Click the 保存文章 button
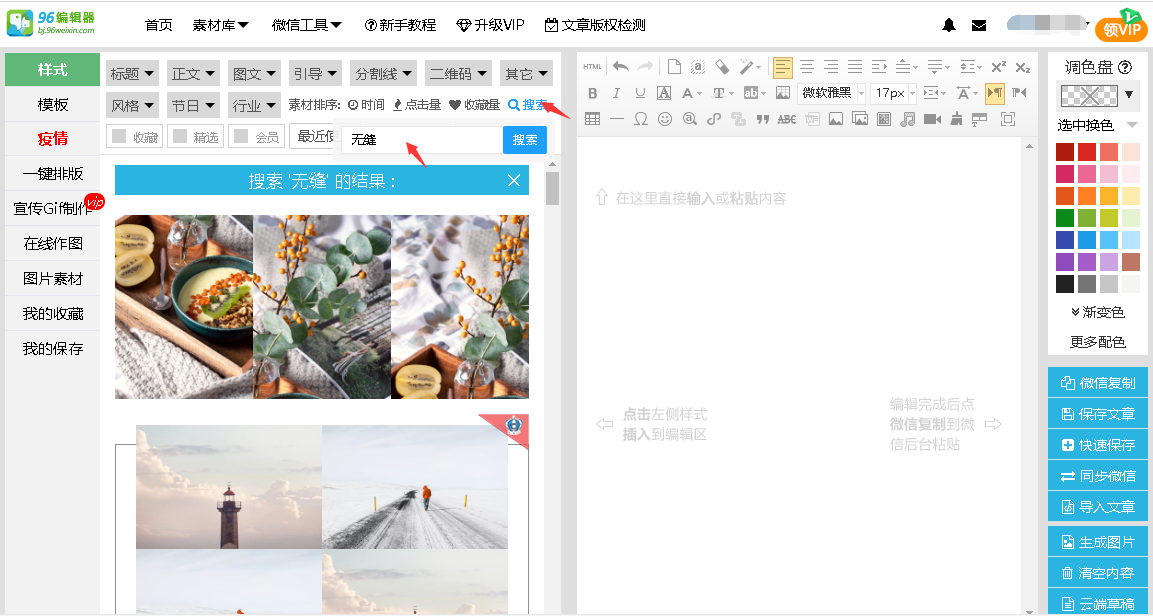This screenshot has width=1153, height=616. [1098, 414]
